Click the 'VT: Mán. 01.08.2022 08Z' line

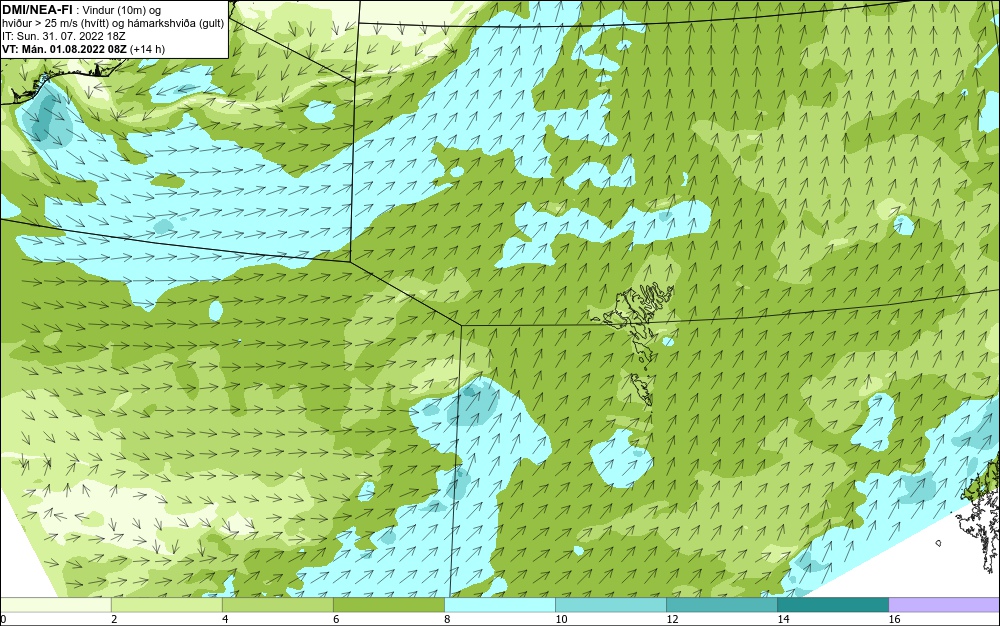pos(64,49)
